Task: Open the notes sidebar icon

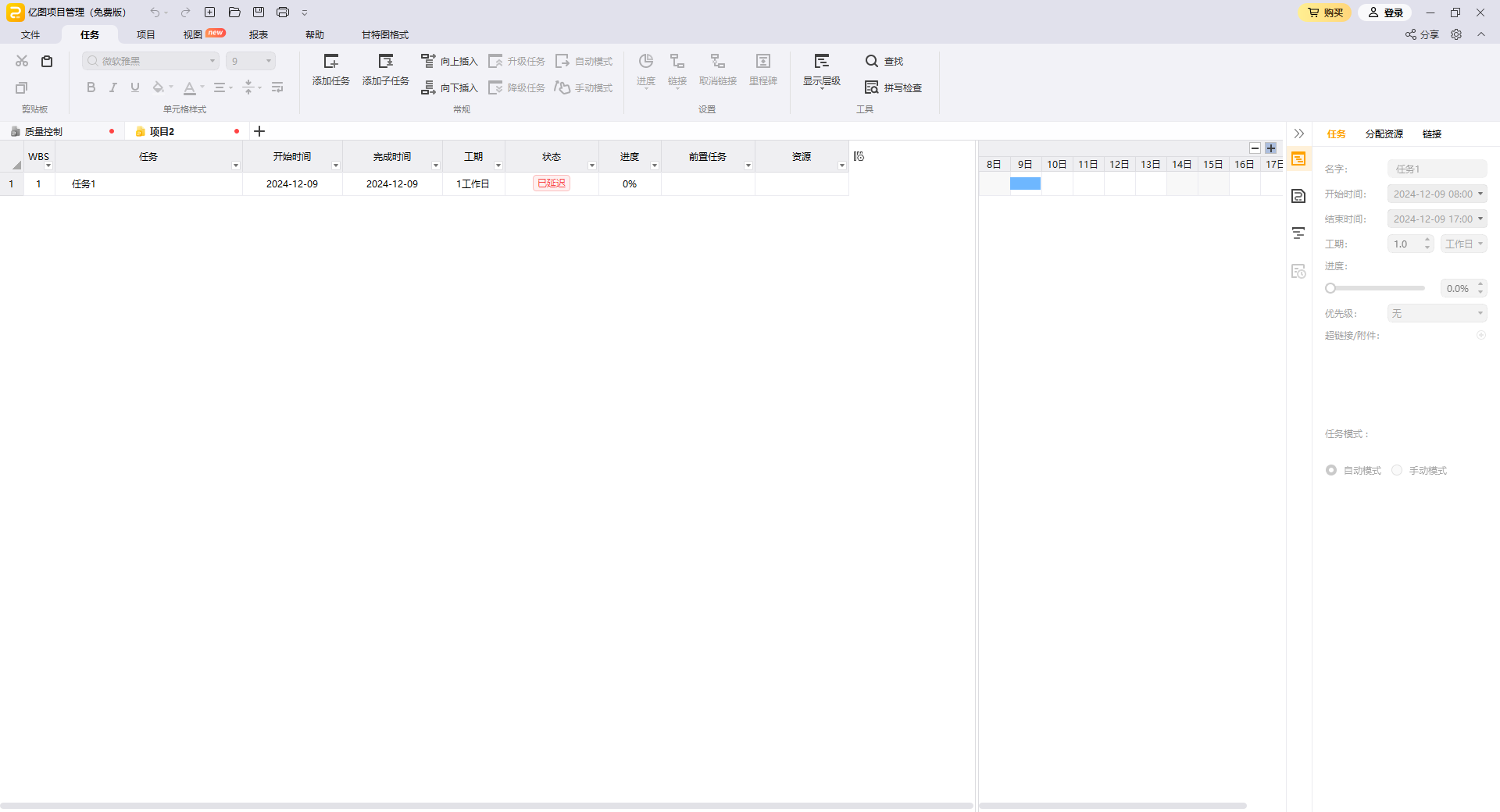Action: point(1298,196)
